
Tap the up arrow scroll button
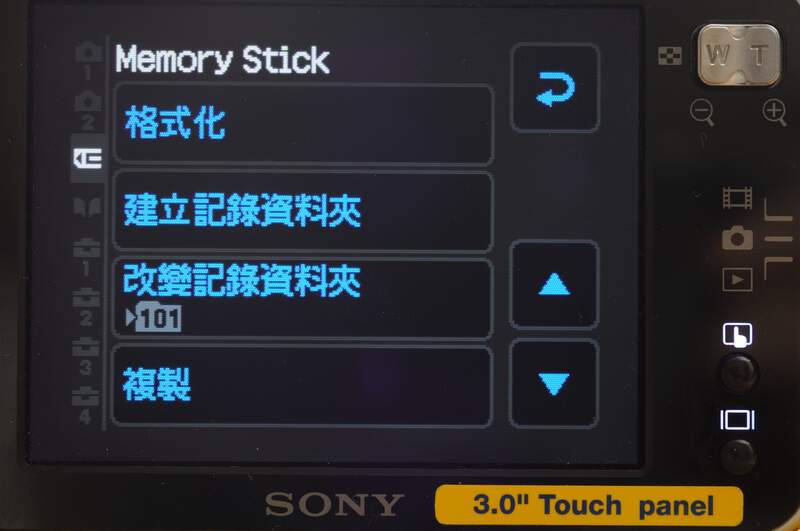[x=554, y=284]
